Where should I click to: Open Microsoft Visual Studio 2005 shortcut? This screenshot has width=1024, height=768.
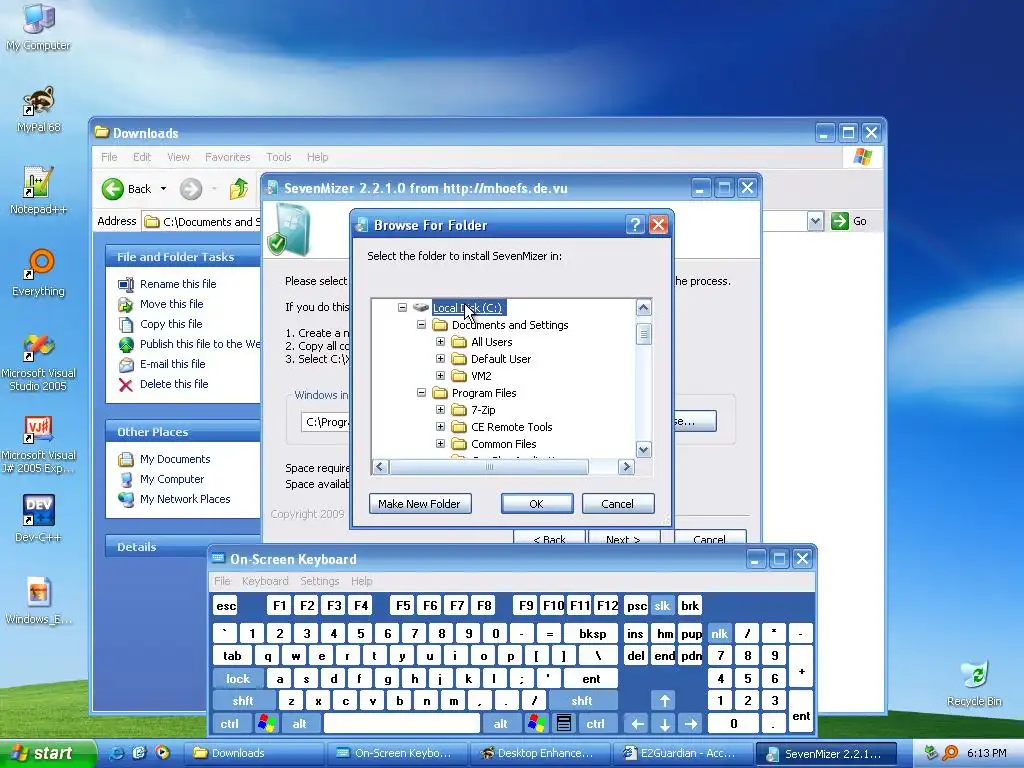point(38,361)
